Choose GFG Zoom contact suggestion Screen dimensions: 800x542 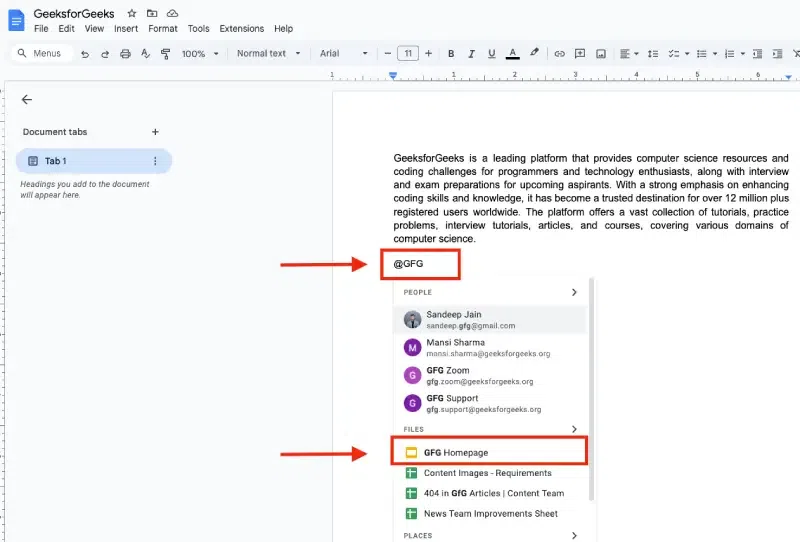[x=490, y=376]
